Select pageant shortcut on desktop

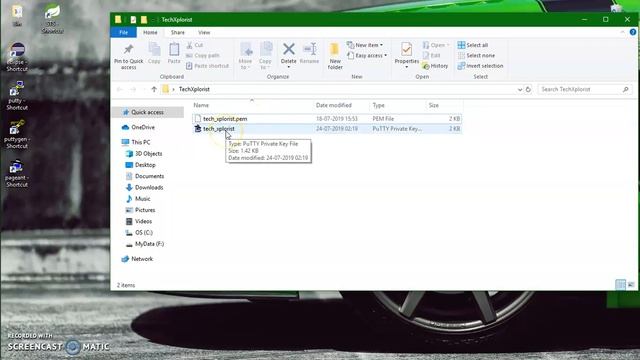tap(17, 173)
